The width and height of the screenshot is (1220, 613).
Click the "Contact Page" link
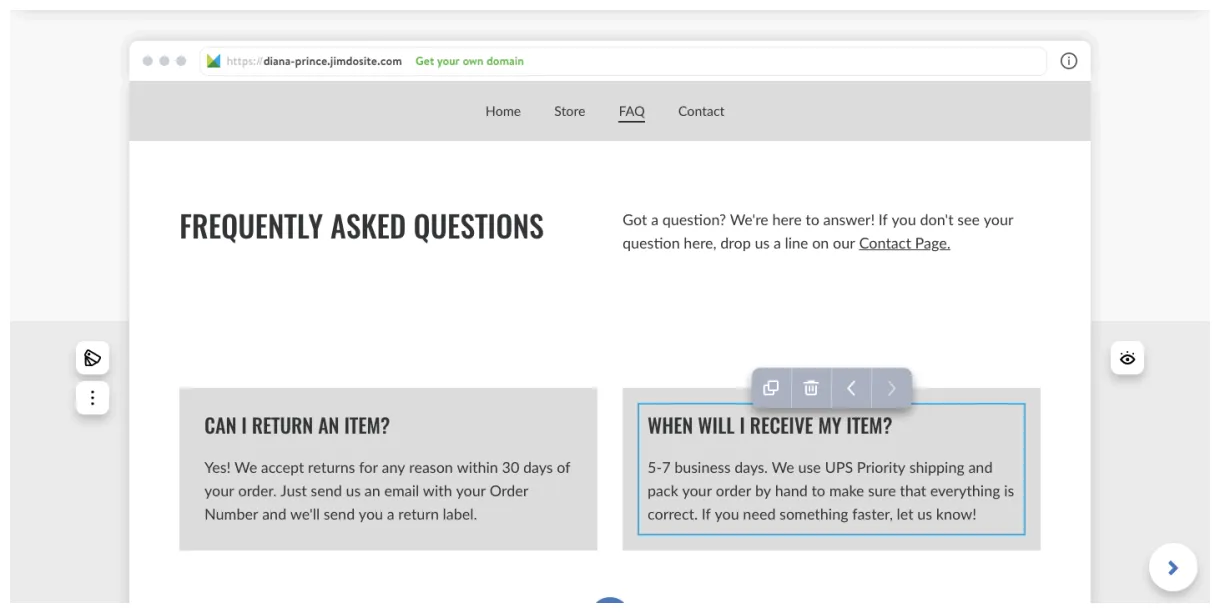tap(903, 242)
